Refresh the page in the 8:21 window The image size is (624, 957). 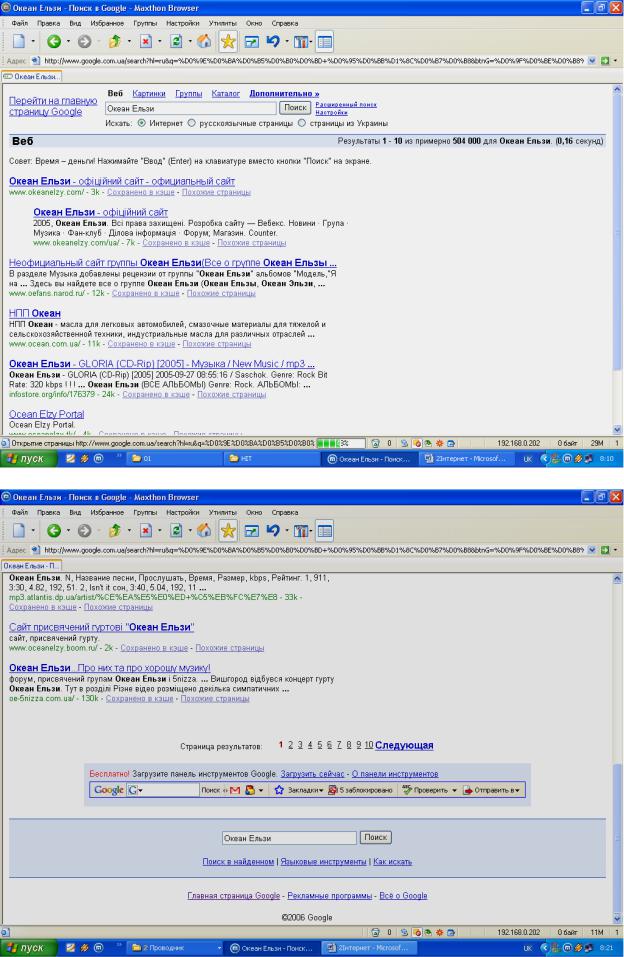click(x=176, y=530)
